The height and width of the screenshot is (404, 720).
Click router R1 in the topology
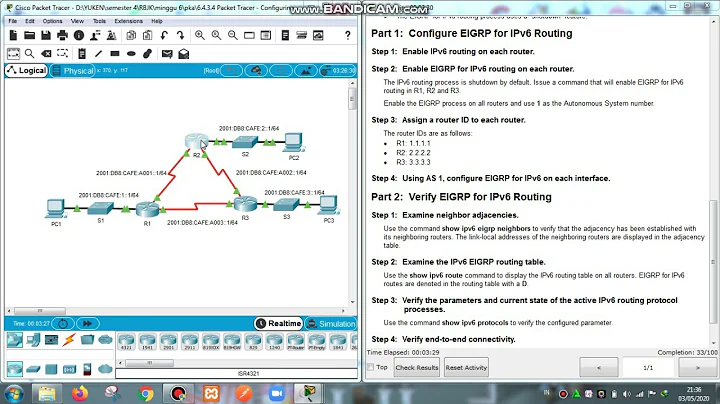tap(147, 209)
